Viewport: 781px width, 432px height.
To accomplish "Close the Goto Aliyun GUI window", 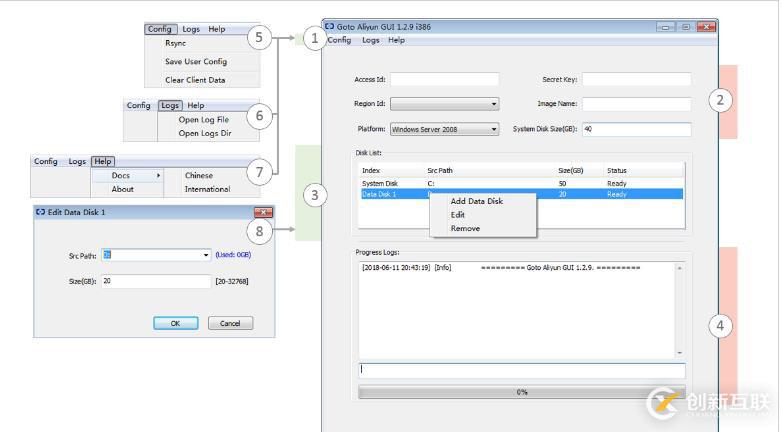I will click(x=706, y=27).
